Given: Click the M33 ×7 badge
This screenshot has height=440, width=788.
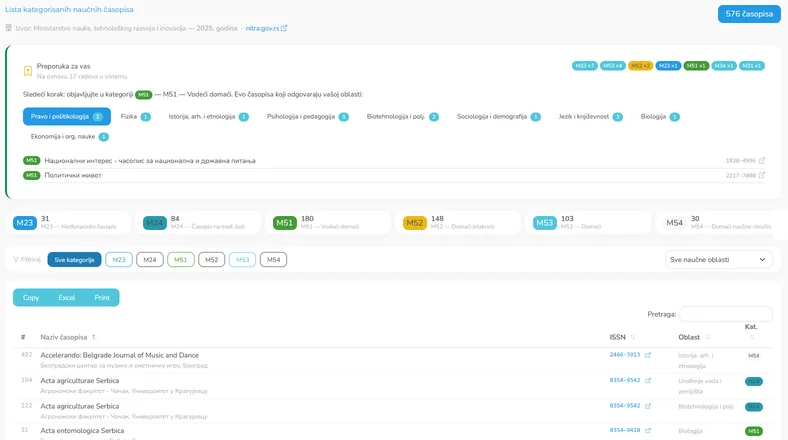Looking at the screenshot, I should 584,66.
